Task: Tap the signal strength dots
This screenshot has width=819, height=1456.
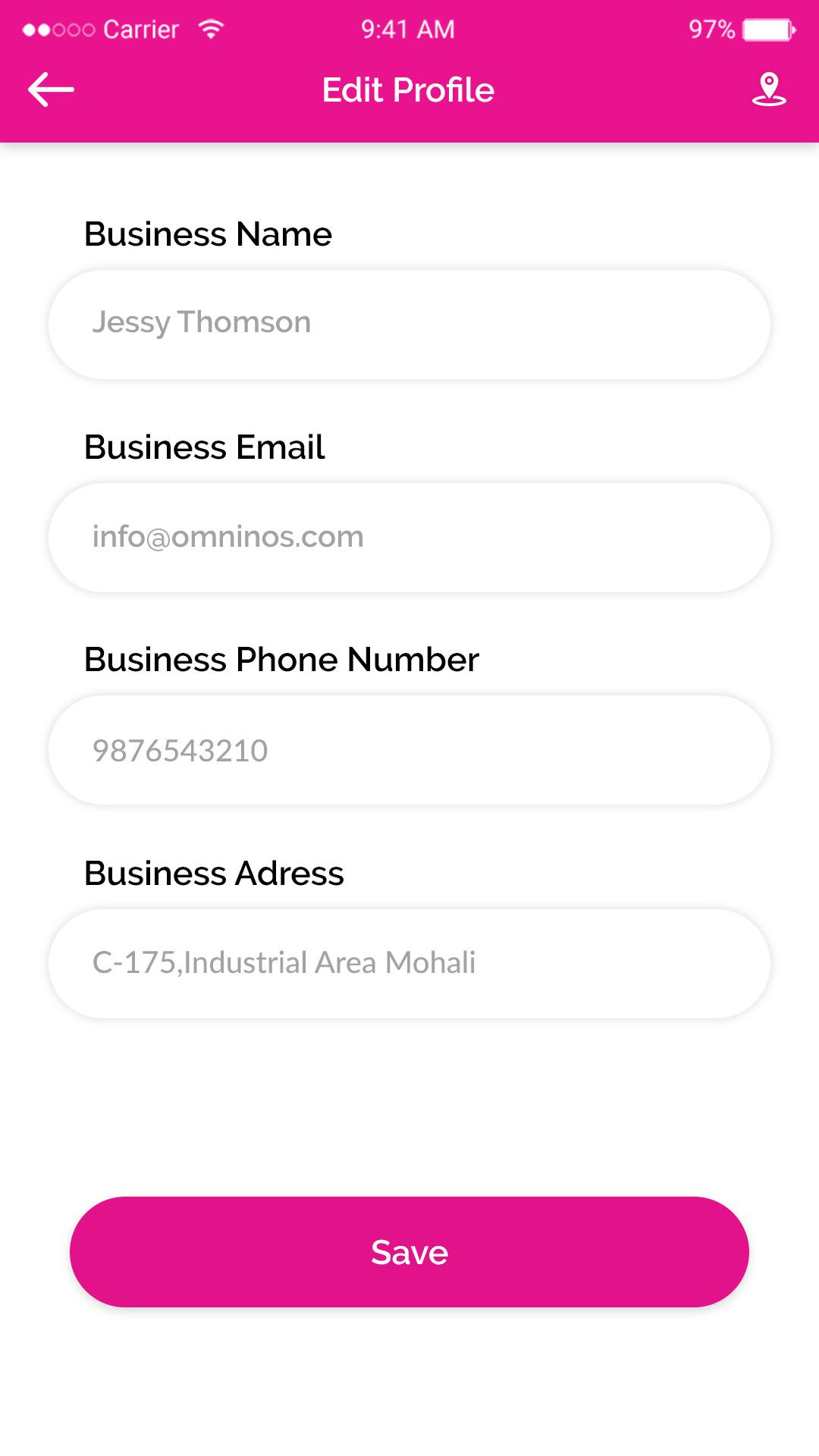Action: [58, 30]
